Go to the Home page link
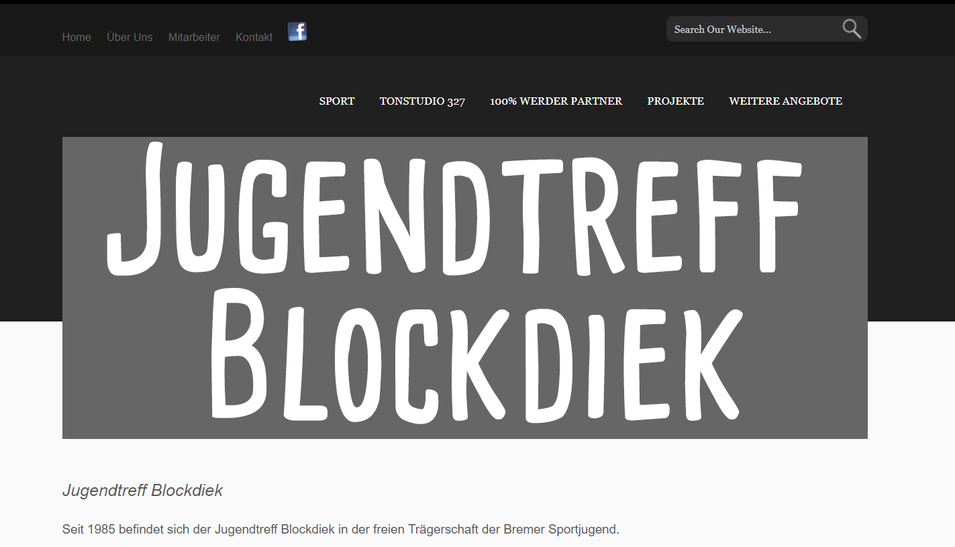The width and height of the screenshot is (955, 547). tap(76, 37)
